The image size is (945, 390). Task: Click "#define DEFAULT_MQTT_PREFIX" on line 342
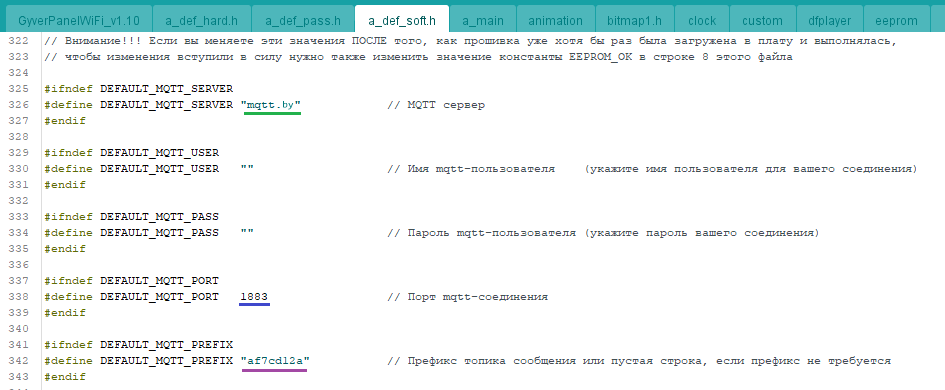[138, 361]
